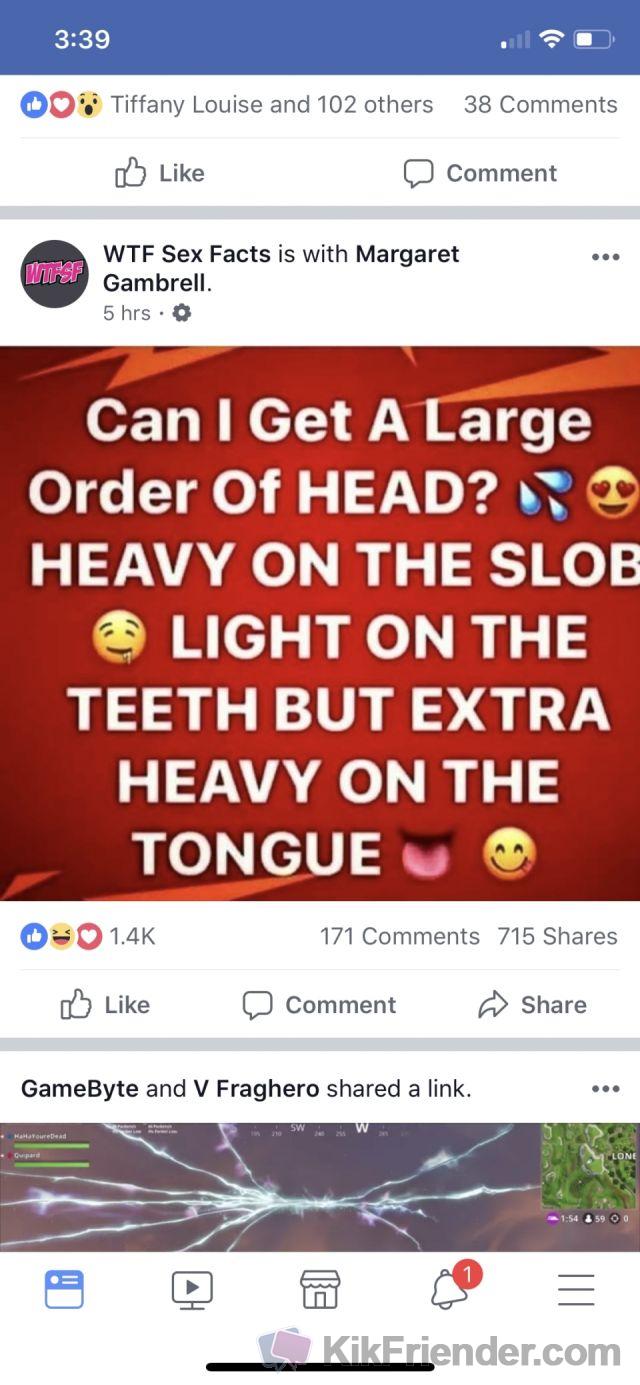Viewport: 640px width, 1385px height.
Task: View the 171 Comments
Action: click(399, 937)
